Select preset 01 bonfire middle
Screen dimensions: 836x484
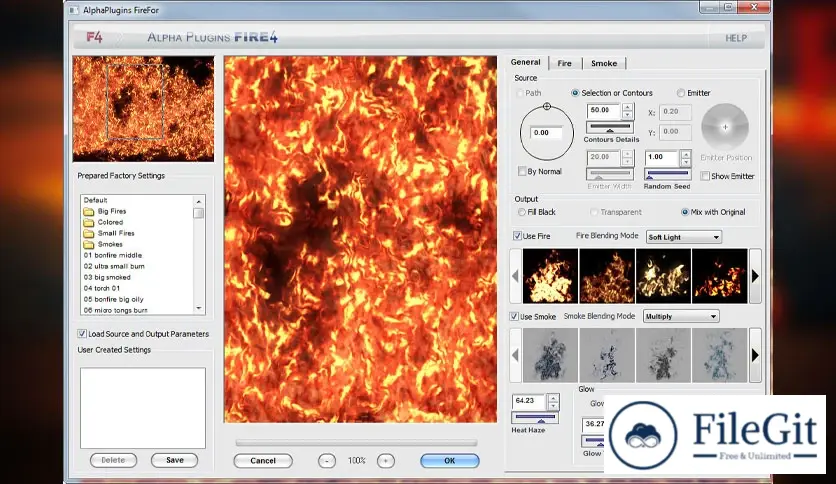click(112, 255)
